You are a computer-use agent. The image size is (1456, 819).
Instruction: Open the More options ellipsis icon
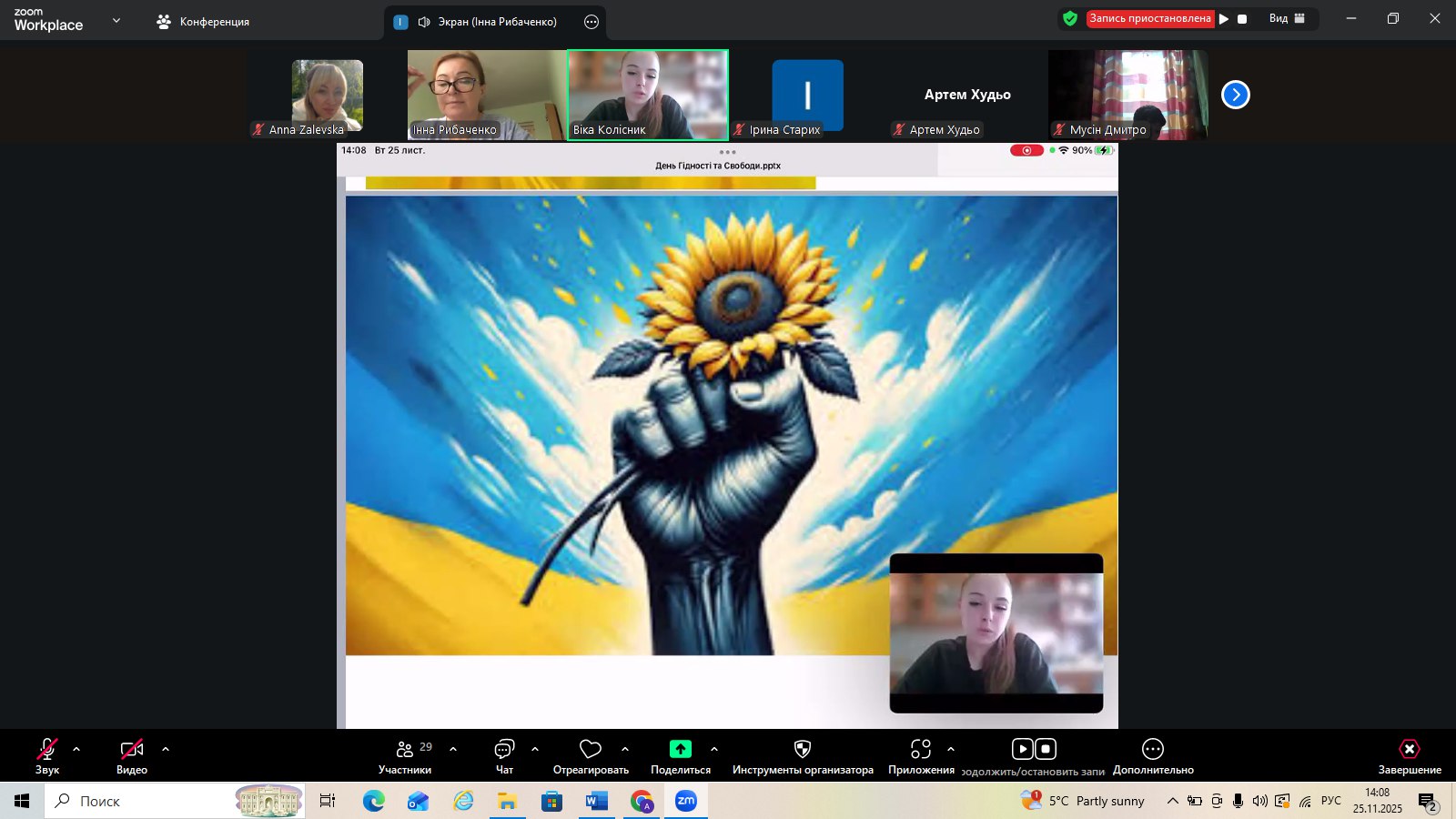[1152, 749]
